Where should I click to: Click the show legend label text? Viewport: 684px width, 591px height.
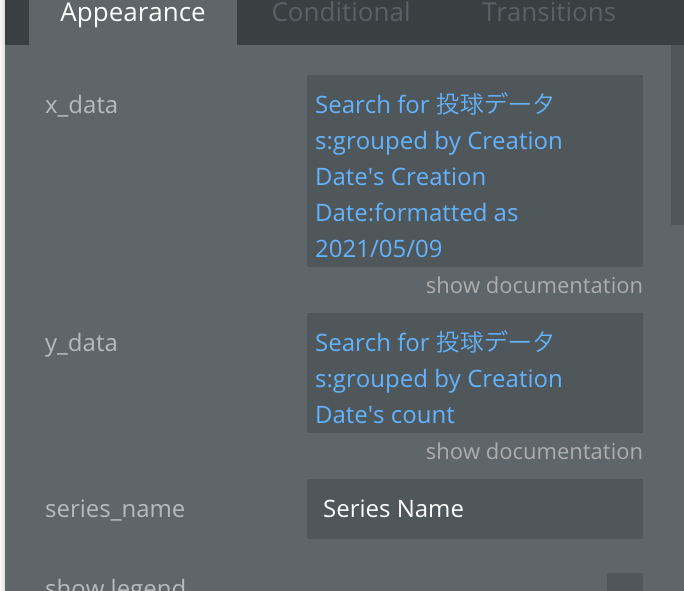pyautogui.click(x=115, y=584)
